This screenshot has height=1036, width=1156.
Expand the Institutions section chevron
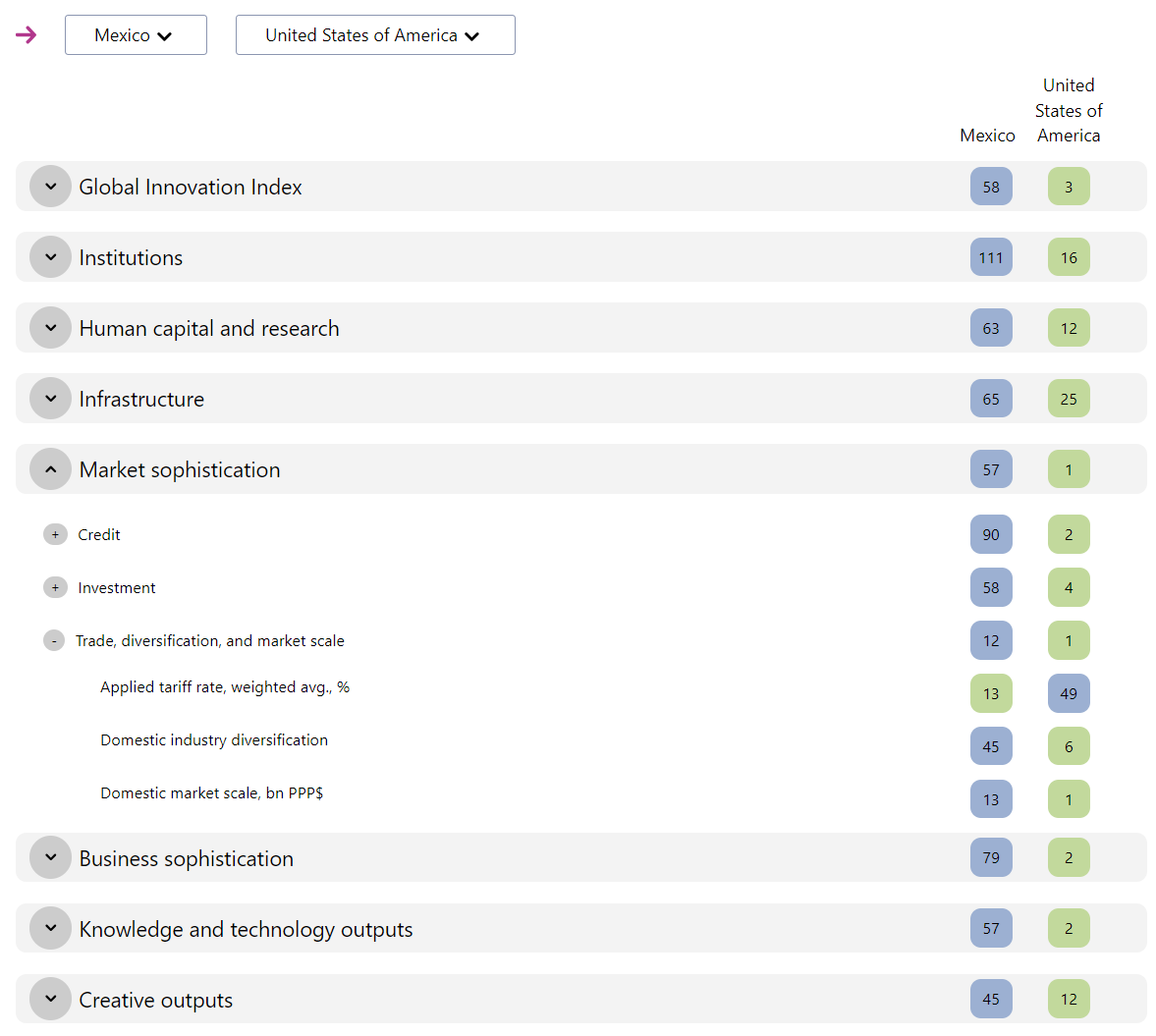50,257
